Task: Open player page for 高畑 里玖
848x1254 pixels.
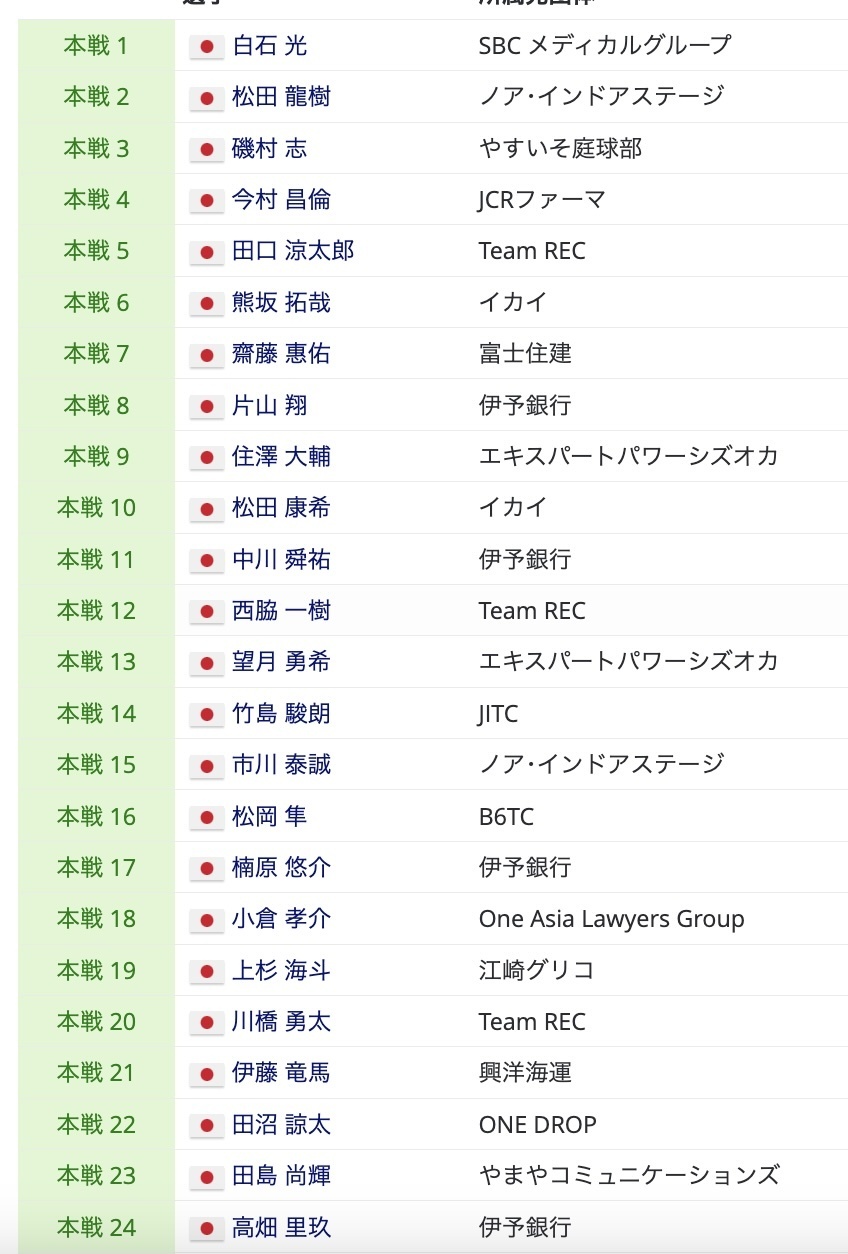Action: point(281,1228)
